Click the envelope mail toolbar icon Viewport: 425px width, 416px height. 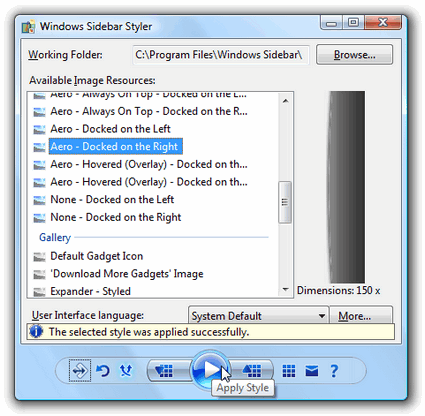tap(311, 371)
